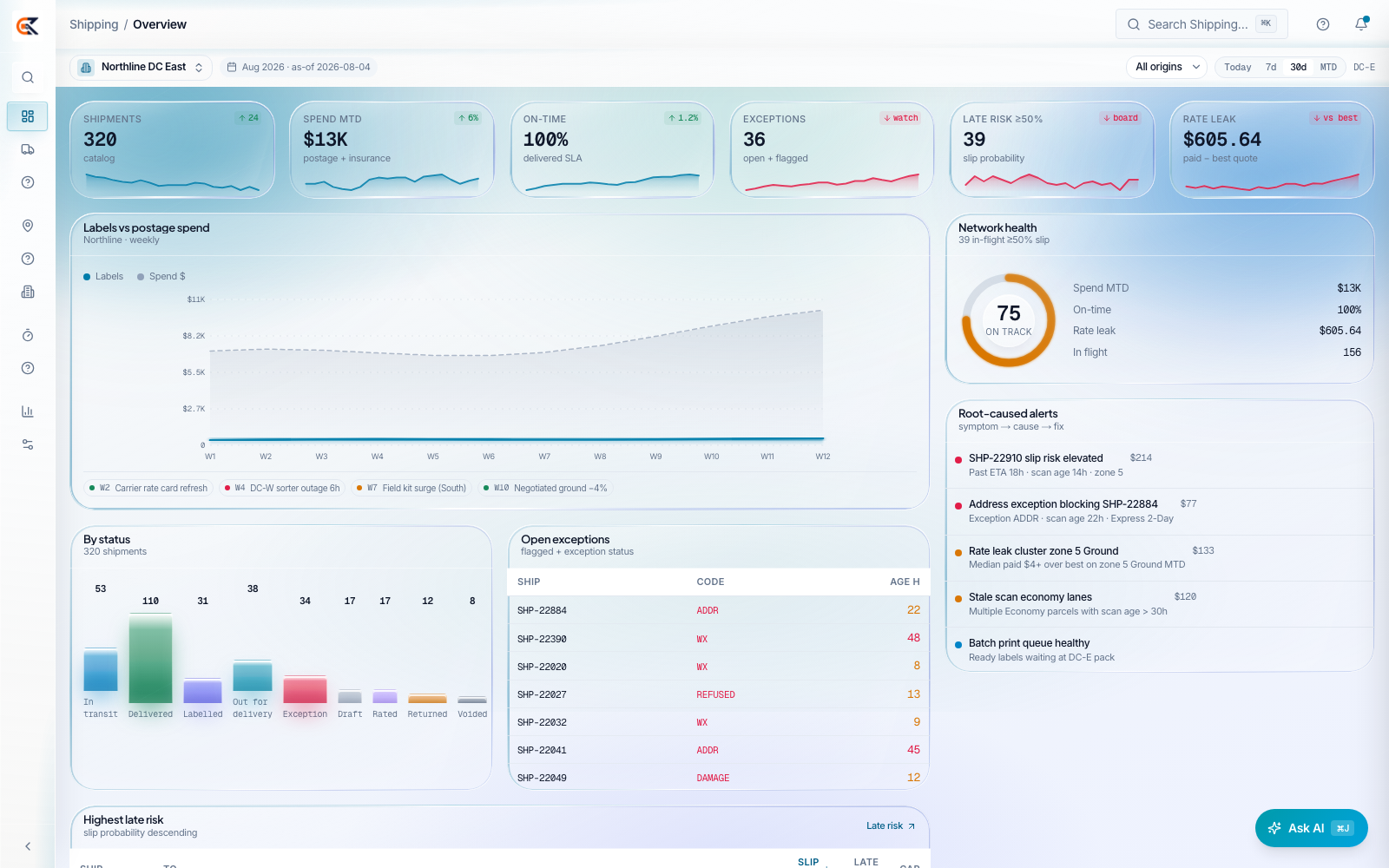Click the Overview breadcrumb item
Screen dimensions: 1389x868
point(160,24)
